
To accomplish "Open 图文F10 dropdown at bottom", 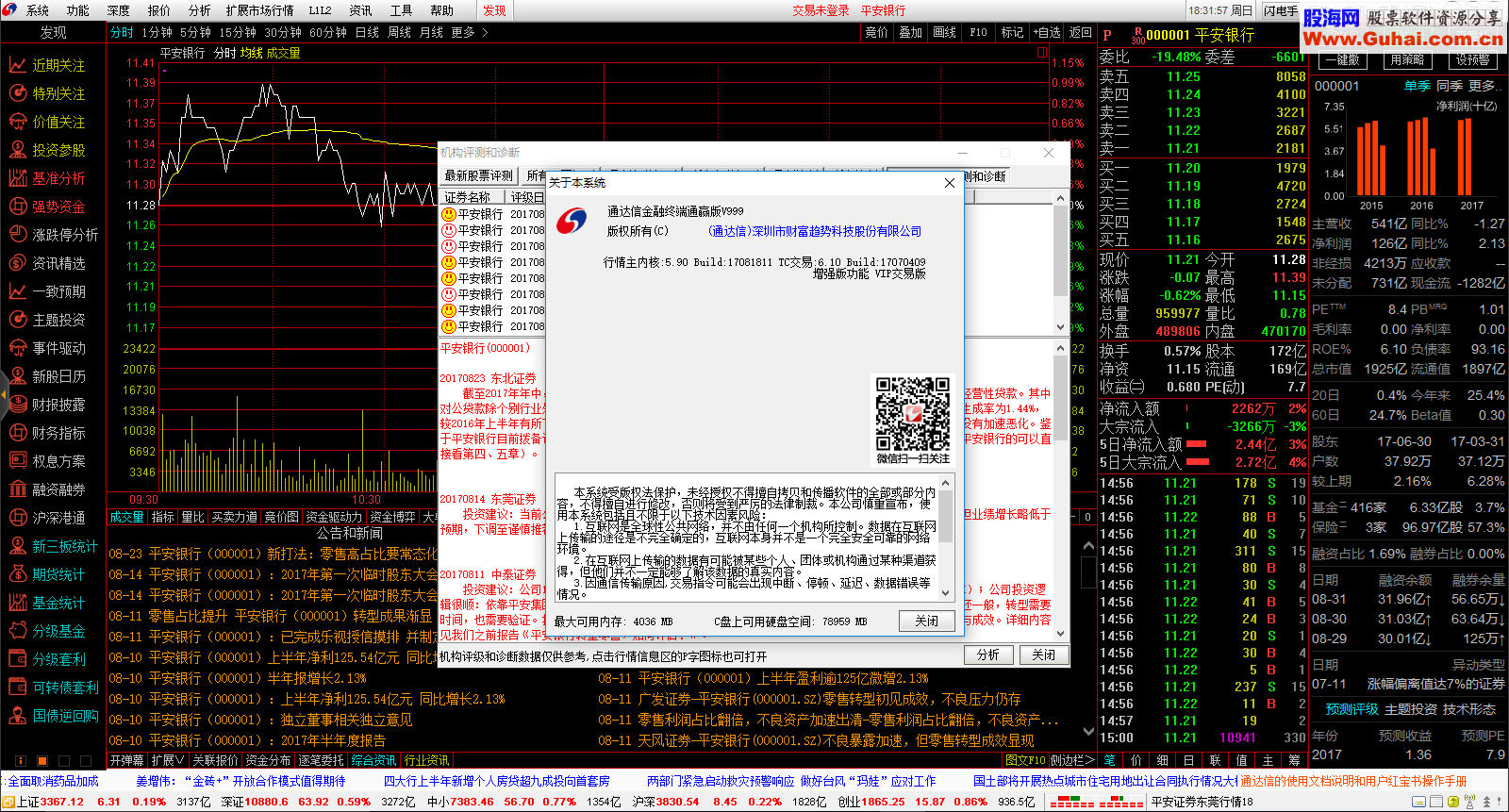I will 1025,760.
